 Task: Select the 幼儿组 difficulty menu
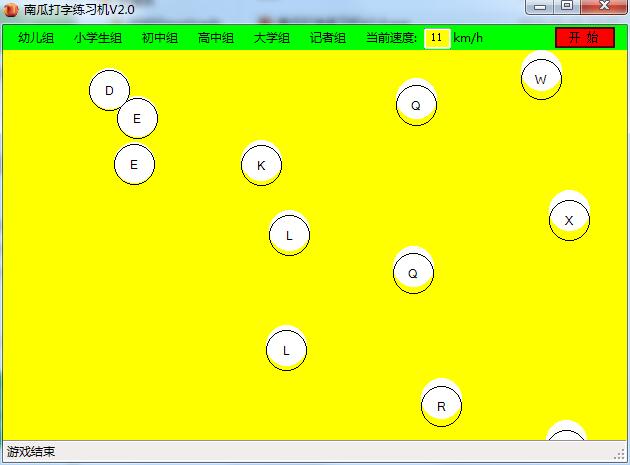(x=36, y=38)
